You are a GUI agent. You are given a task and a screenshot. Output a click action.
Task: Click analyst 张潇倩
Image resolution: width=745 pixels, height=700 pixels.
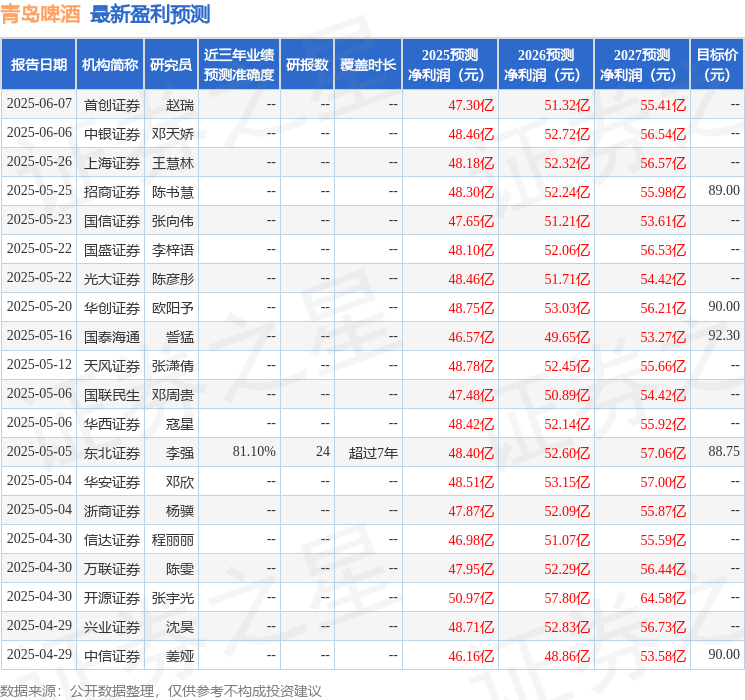pyautogui.click(x=172, y=365)
